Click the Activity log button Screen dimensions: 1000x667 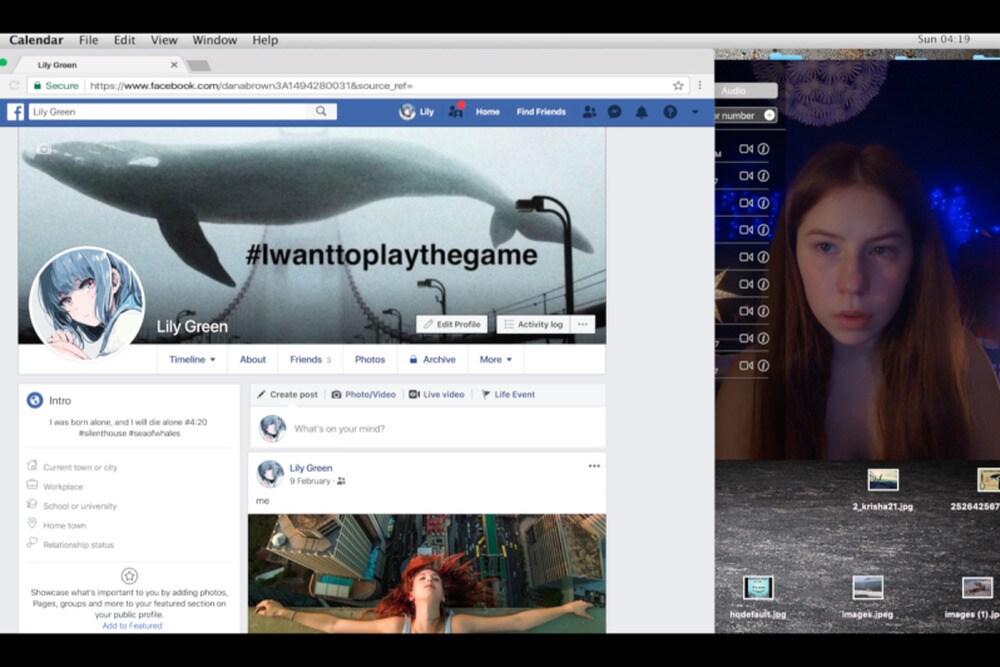(534, 324)
